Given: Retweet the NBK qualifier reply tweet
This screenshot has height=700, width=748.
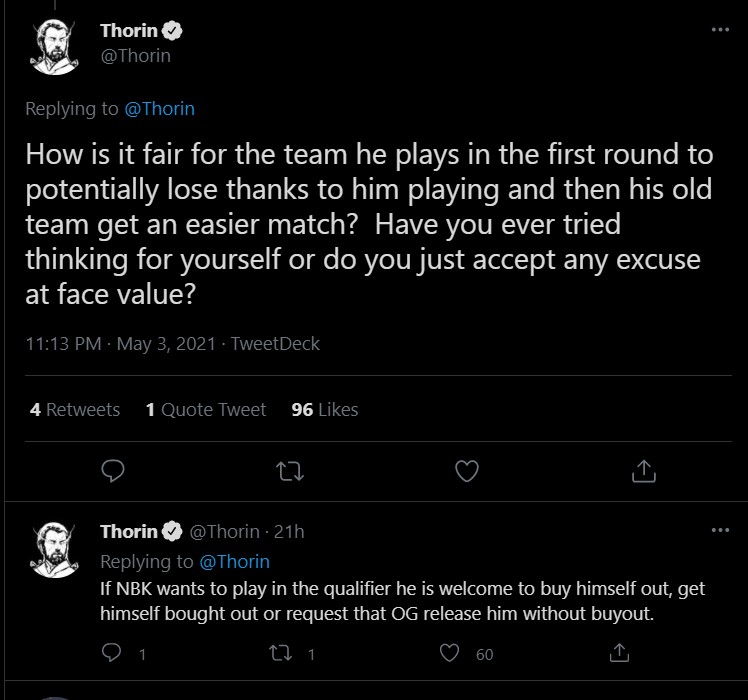Looking at the screenshot, I should point(280,654).
